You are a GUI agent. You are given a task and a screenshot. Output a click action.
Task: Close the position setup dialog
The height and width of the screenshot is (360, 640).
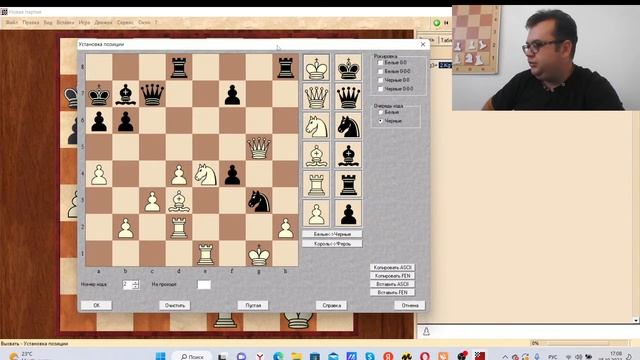click(423, 44)
